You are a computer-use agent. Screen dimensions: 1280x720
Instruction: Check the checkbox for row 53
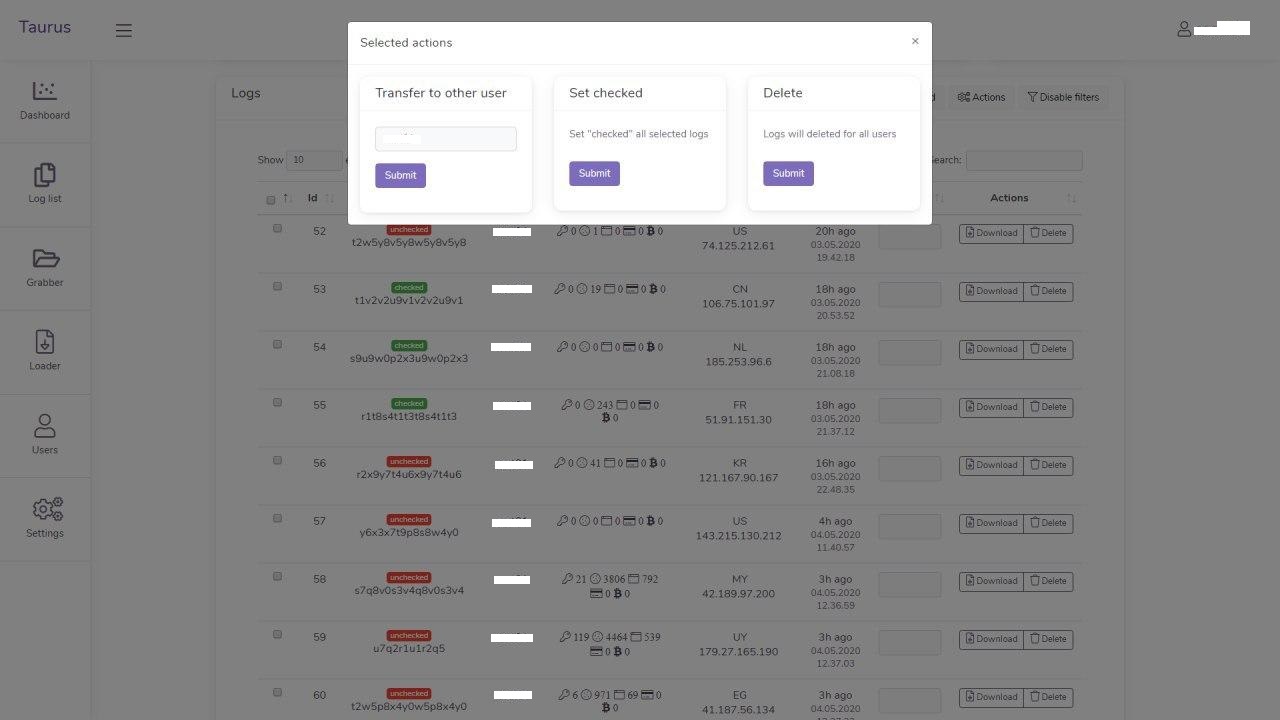[278, 286]
